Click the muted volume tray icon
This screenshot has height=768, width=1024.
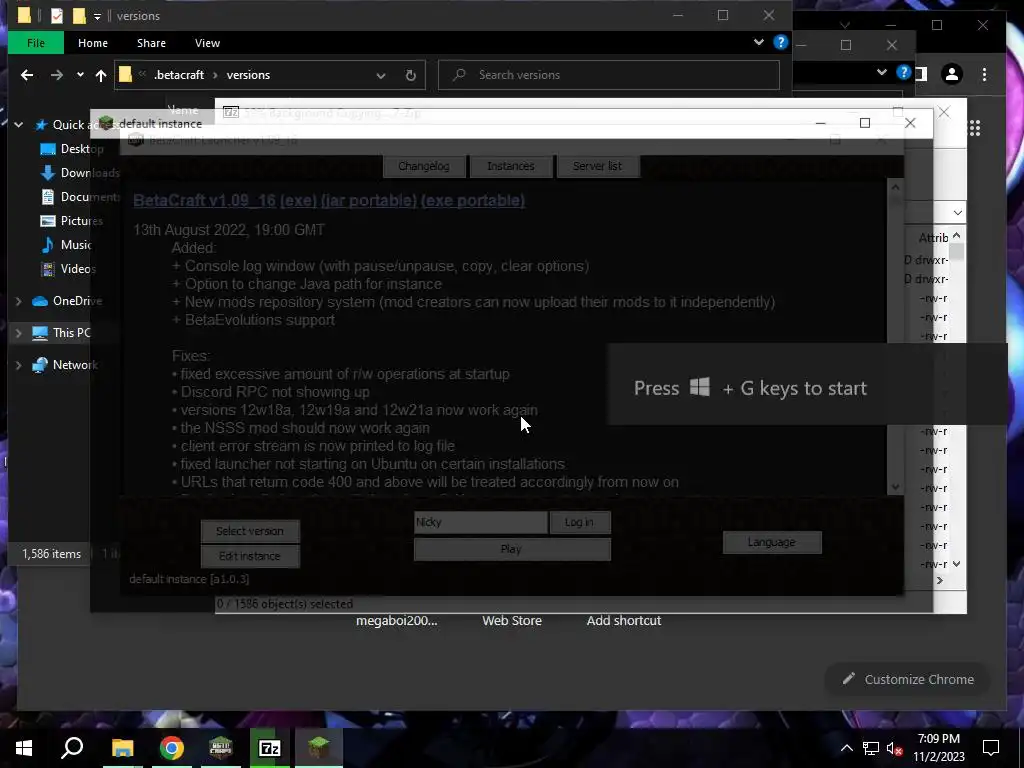894,748
